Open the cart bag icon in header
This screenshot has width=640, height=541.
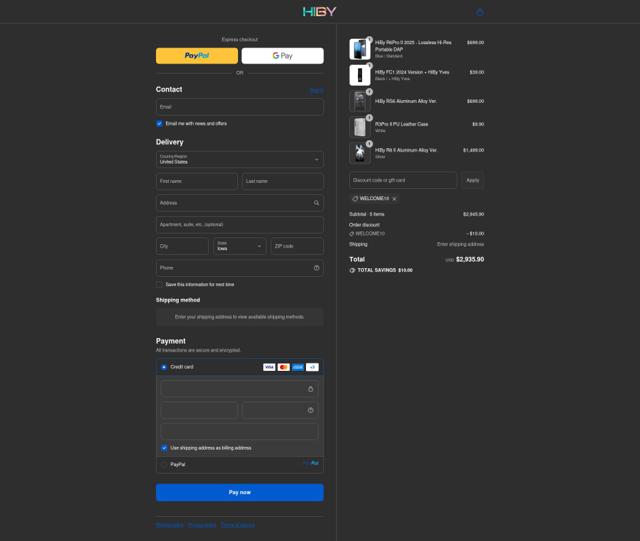480,12
